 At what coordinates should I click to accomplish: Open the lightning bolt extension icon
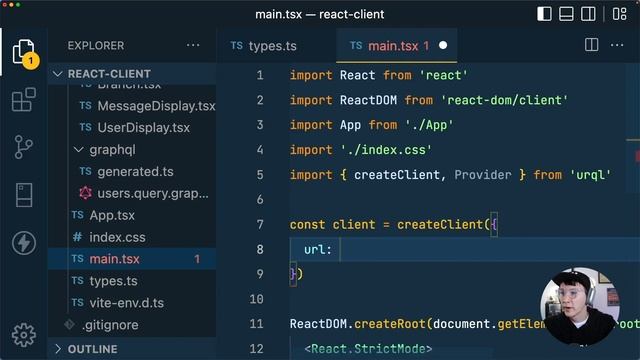24,243
